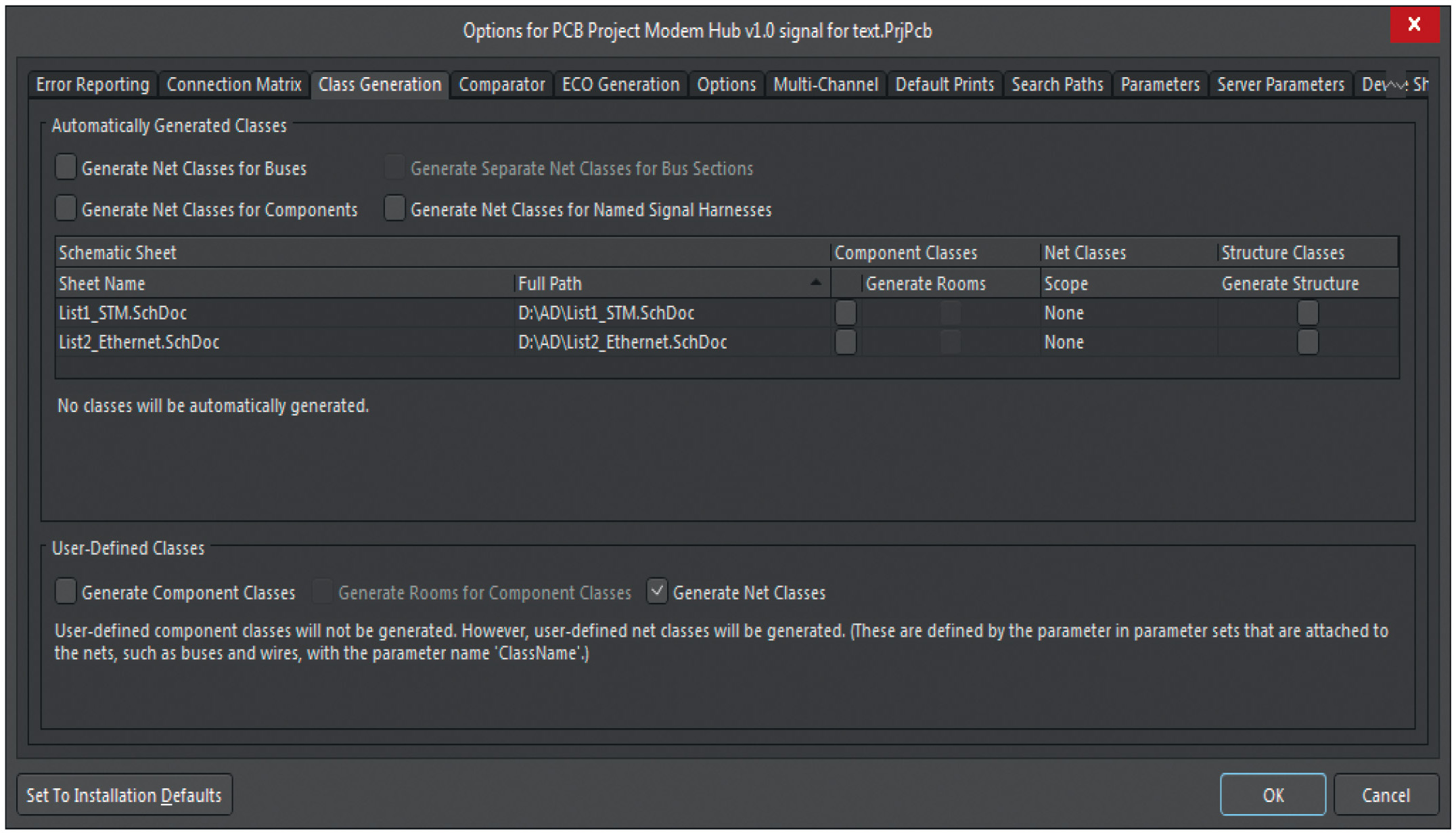This screenshot has width=1456, height=833.
Task: Click Set To Installation Defaults button
Action: tap(124, 795)
